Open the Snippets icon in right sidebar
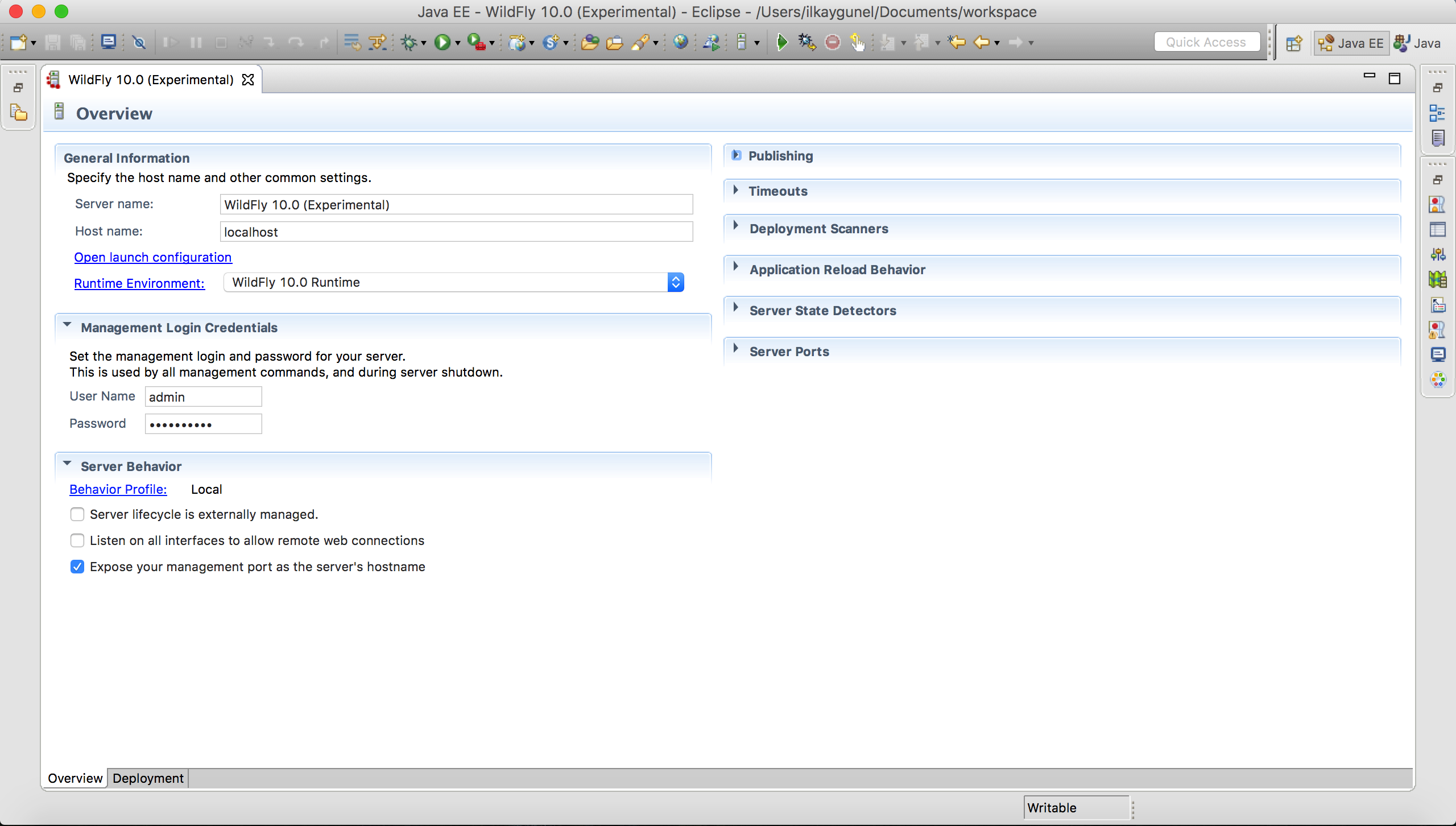 [x=1437, y=305]
